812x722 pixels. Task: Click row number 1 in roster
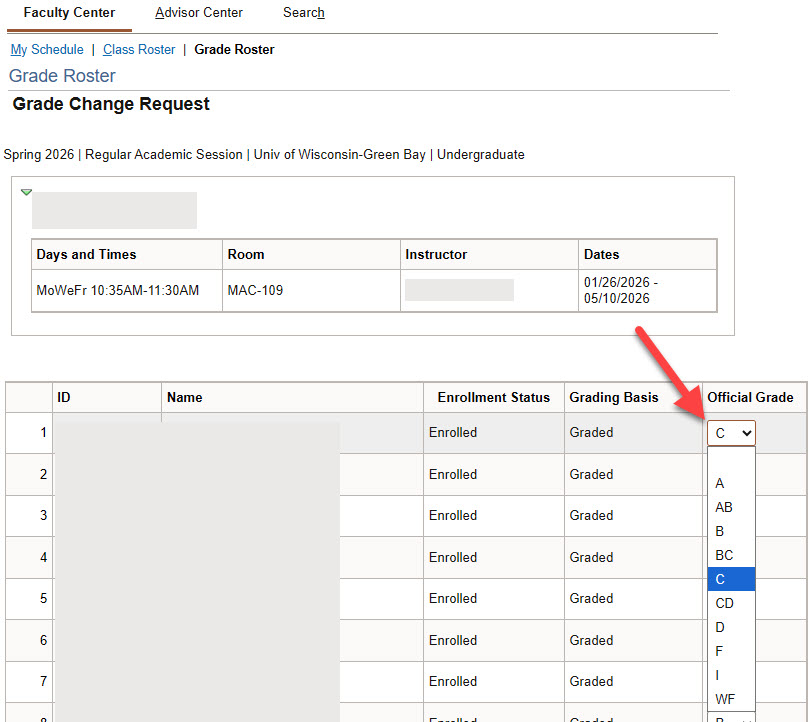pos(44,432)
